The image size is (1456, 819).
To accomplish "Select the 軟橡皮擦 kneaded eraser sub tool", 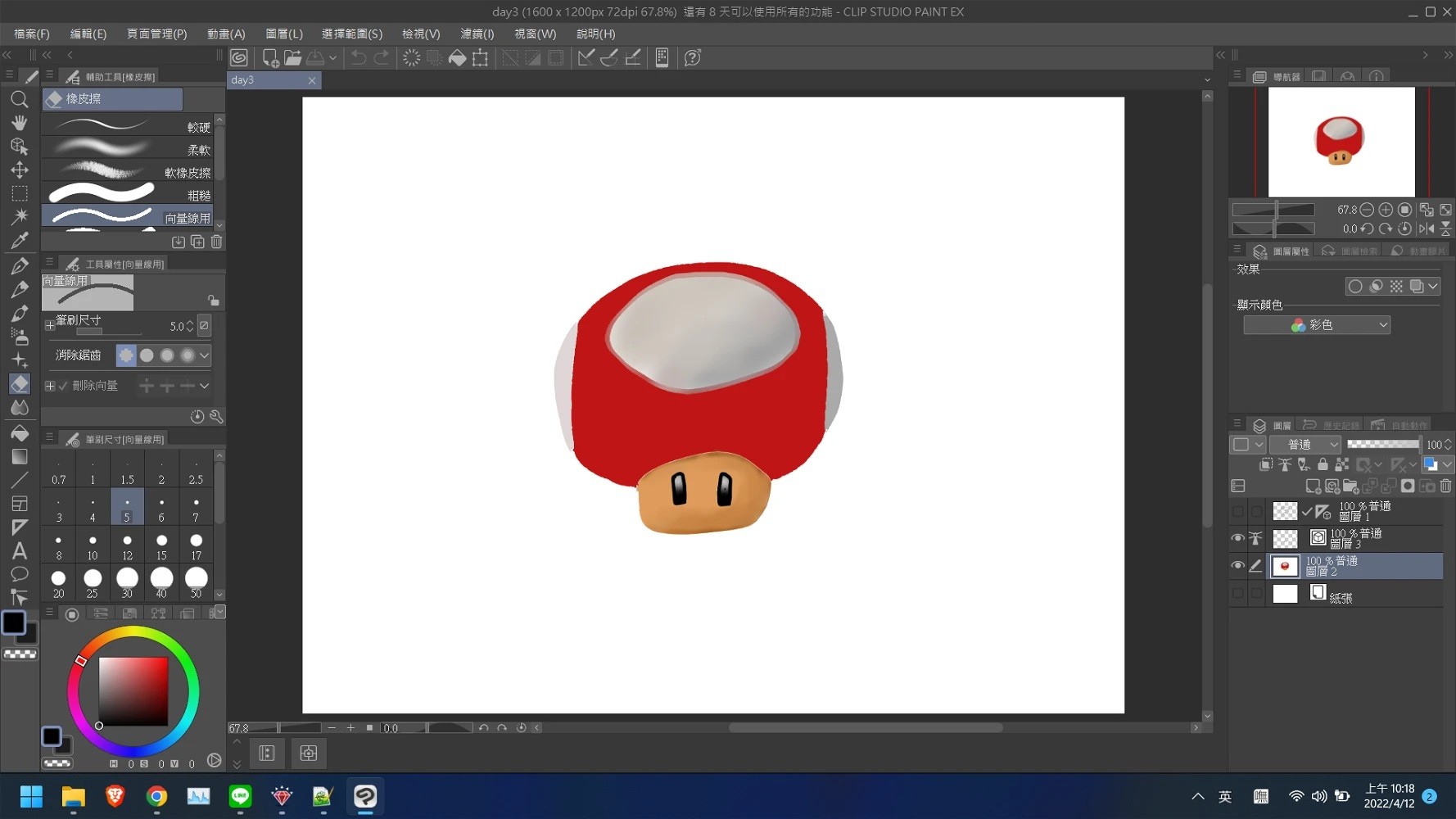I will pos(127,172).
